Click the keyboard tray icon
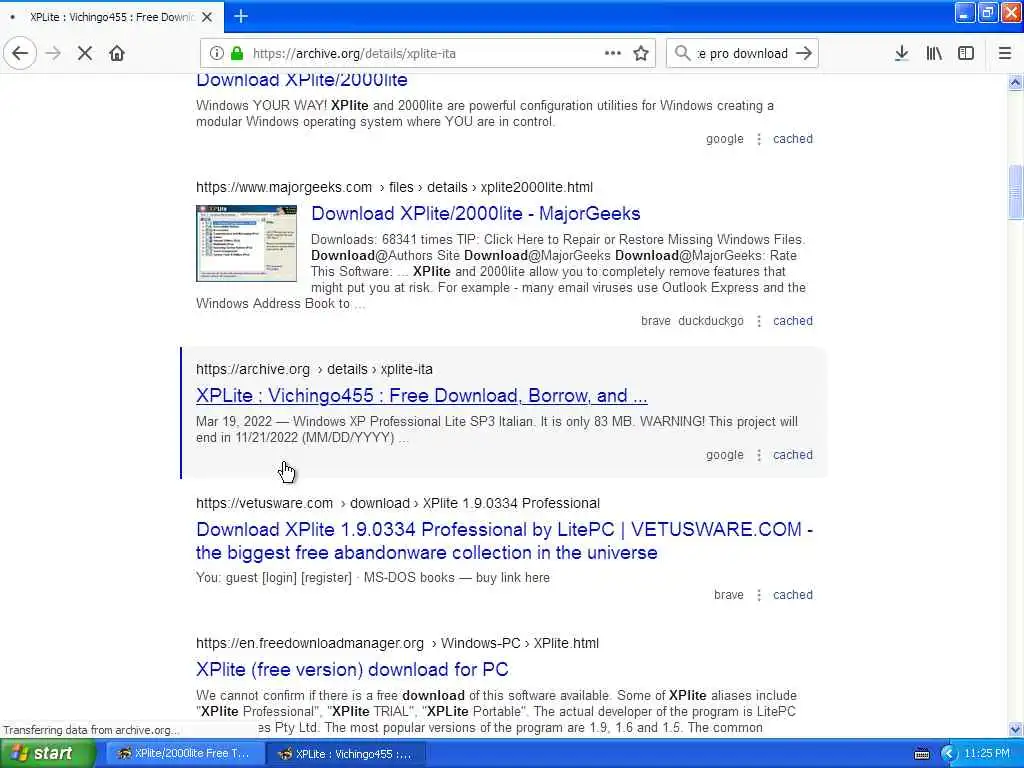This screenshot has height=768, width=1024. tap(921, 754)
